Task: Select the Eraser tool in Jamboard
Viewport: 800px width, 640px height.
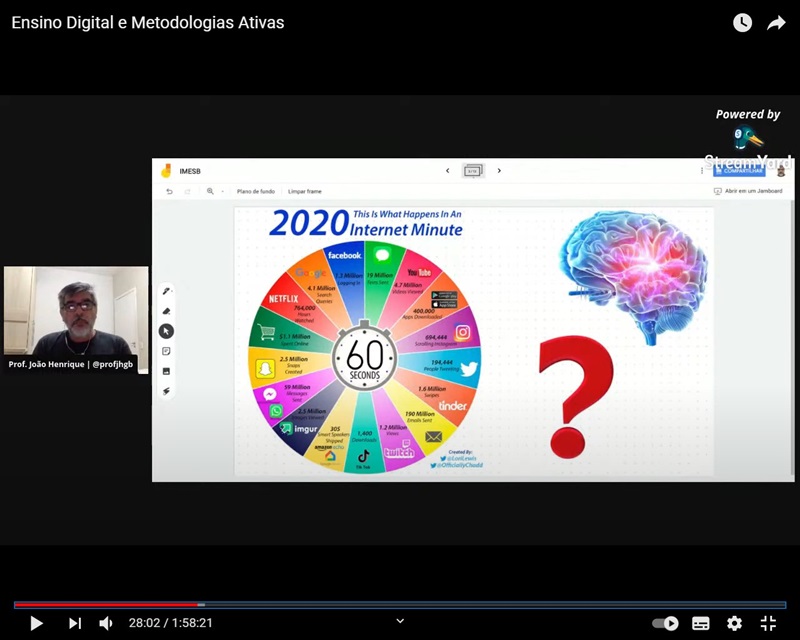Action: [166, 311]
